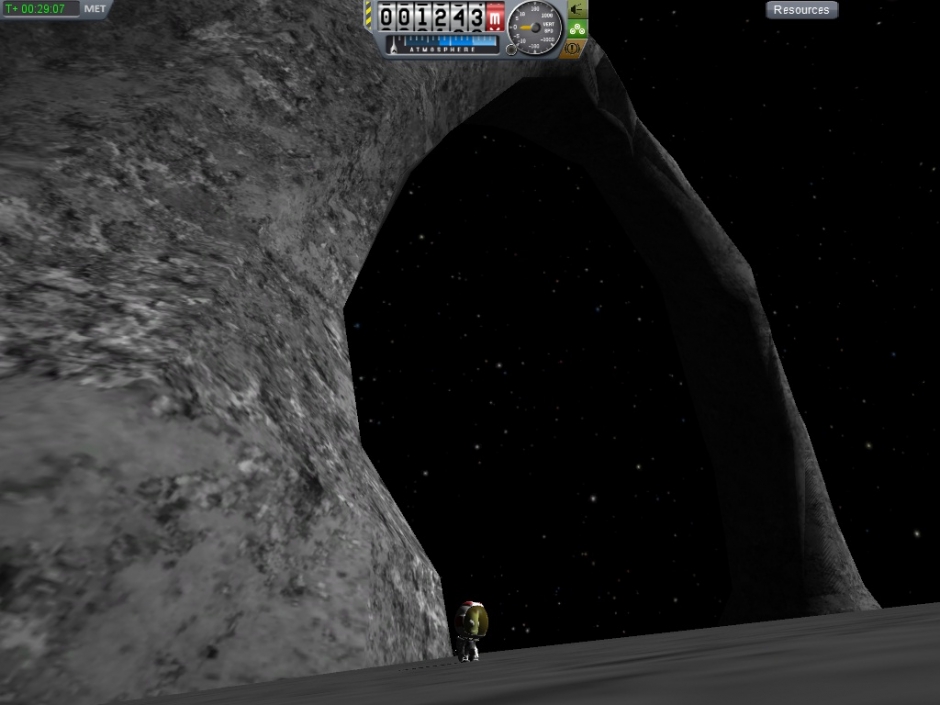Click the mission time T+ 00:29:07
940x705 pixels.
click(35, 9)
